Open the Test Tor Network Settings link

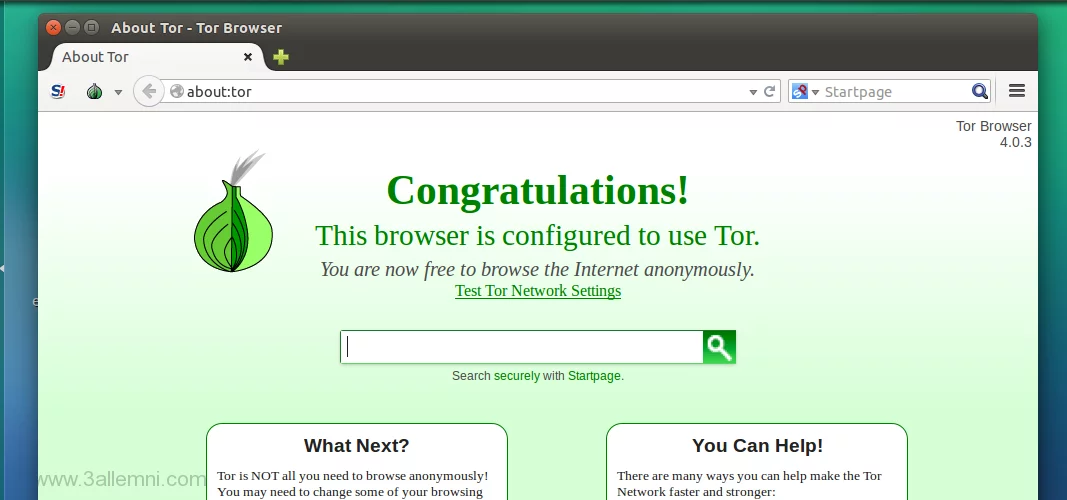[x=538, y=291]
